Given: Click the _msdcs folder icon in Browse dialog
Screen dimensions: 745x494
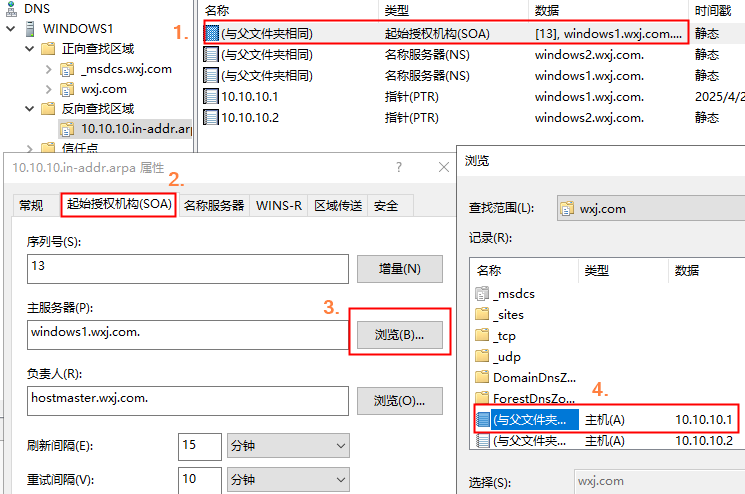Looking at the screenshot, I should click(x=482, y=294).
